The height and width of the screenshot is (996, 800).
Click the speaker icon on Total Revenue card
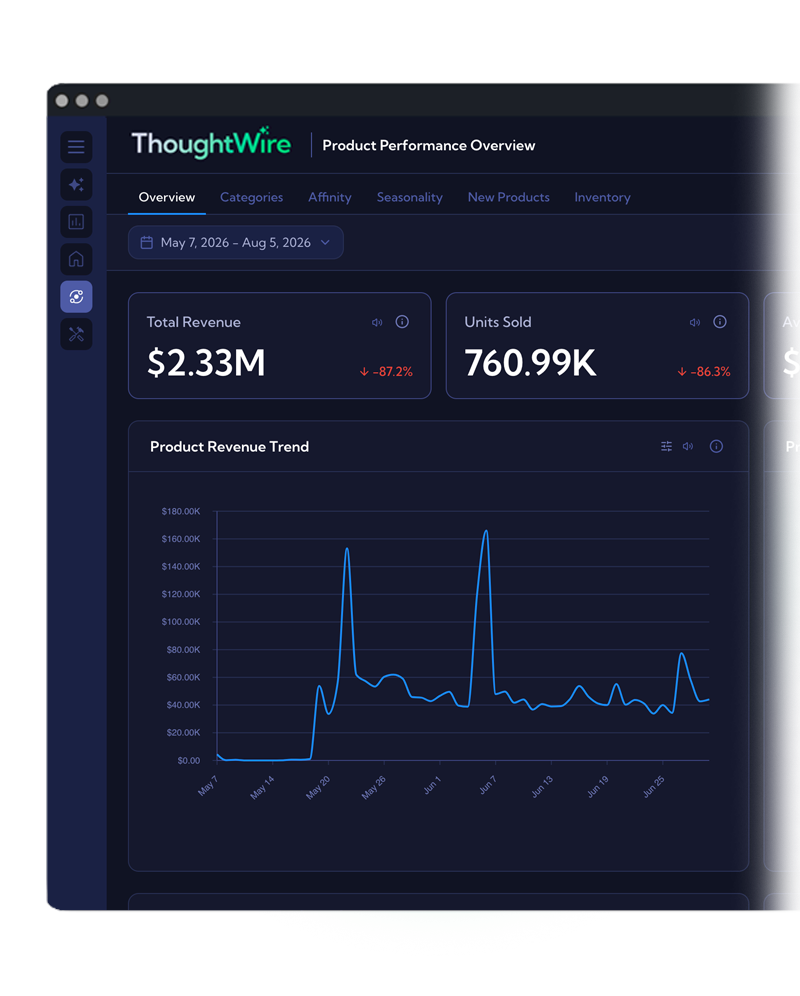pyautogui.click(x=377, y=323)
